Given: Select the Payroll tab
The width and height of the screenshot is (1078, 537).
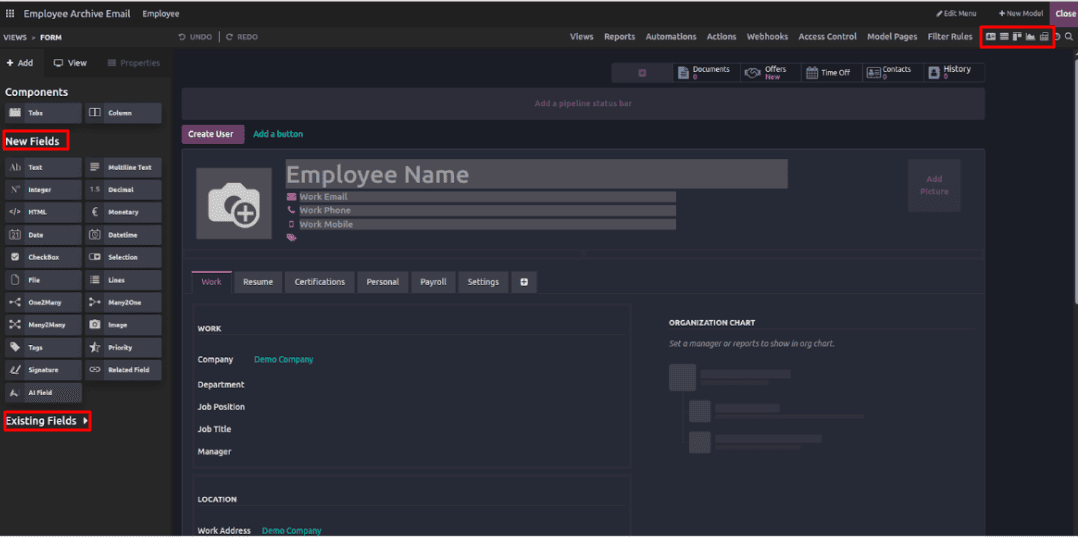Looking at the screenshot, I should (x=433, y=282).
